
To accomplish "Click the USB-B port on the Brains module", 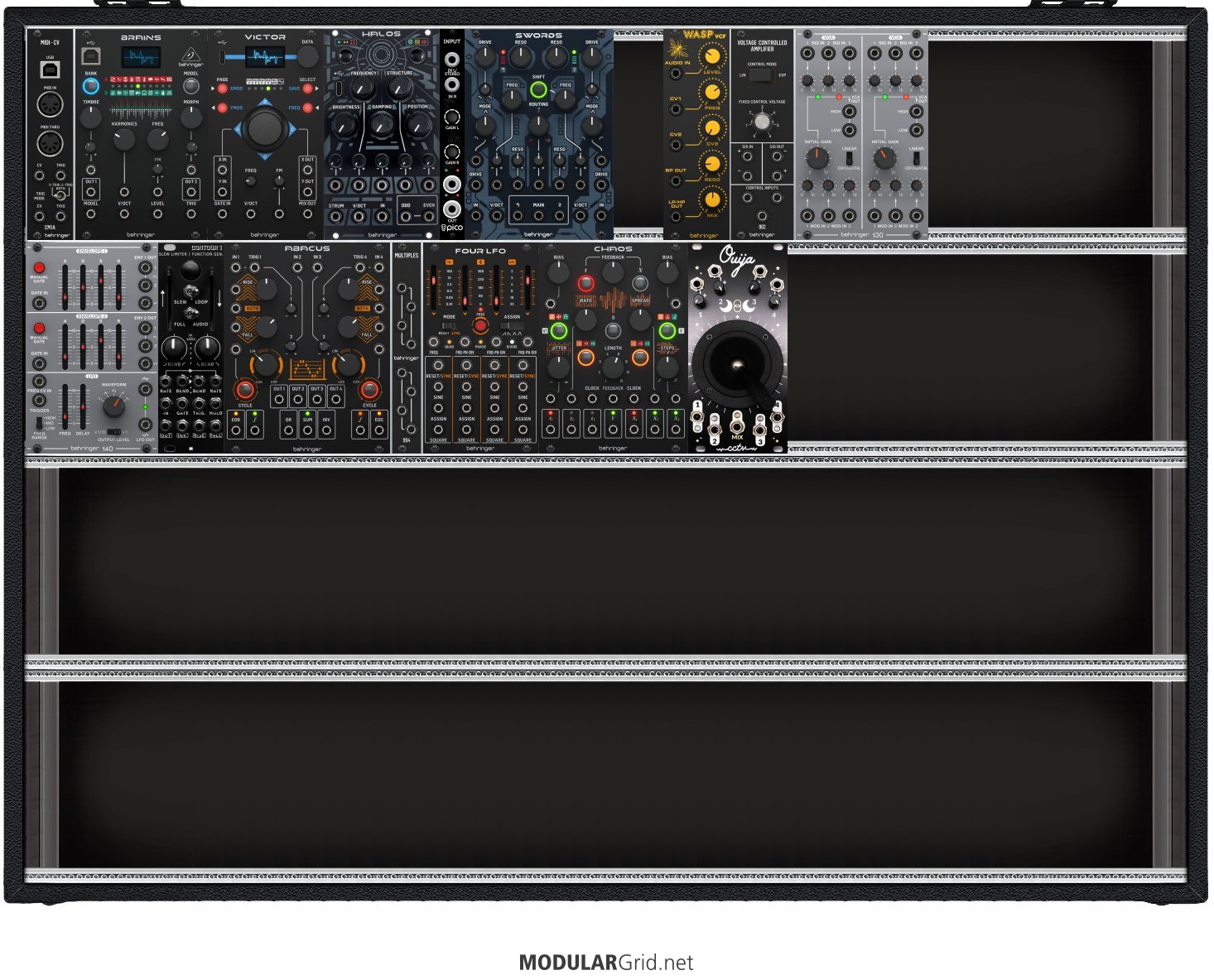I will point(90,56).
